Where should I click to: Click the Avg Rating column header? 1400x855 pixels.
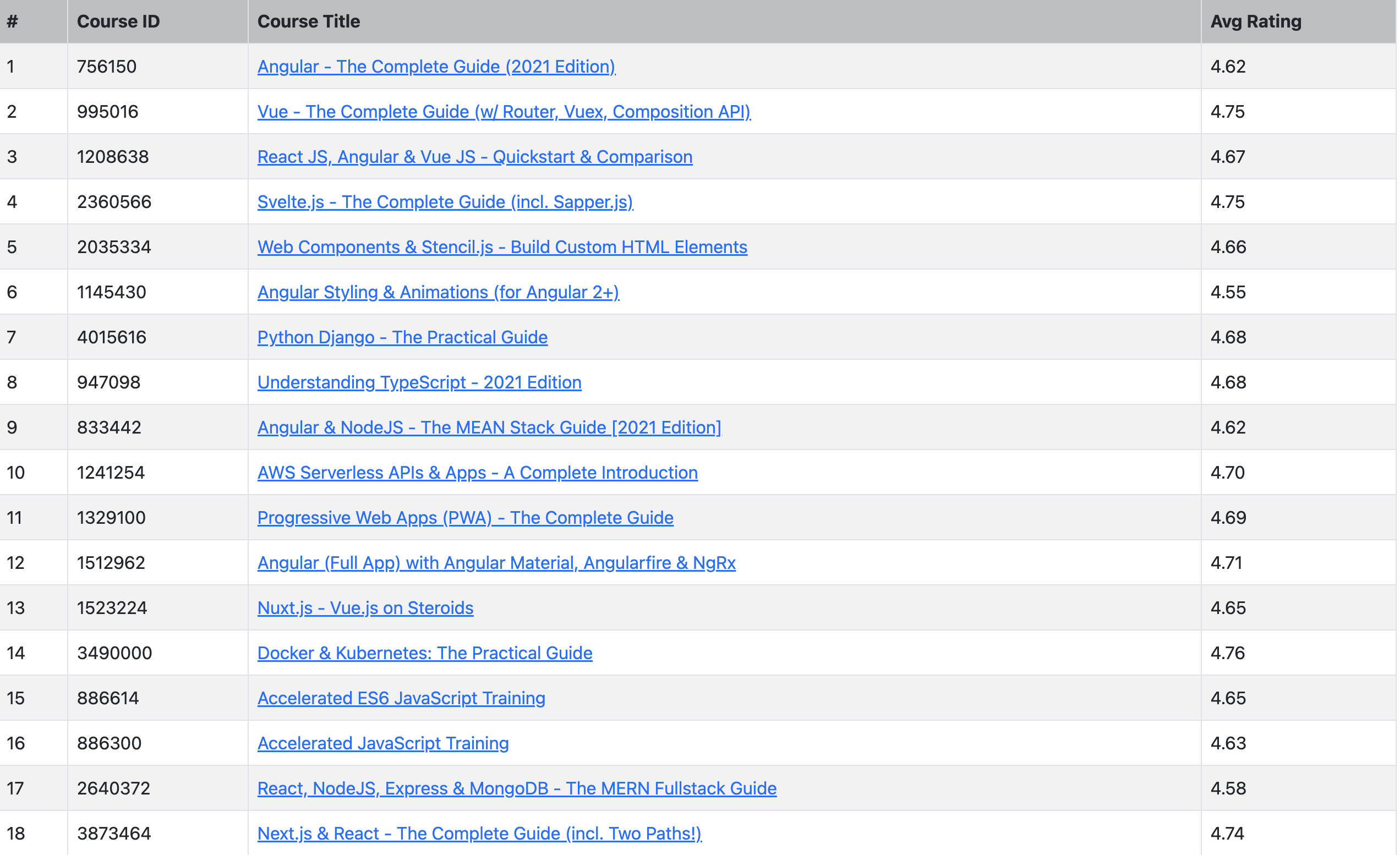coord(1255,21)
